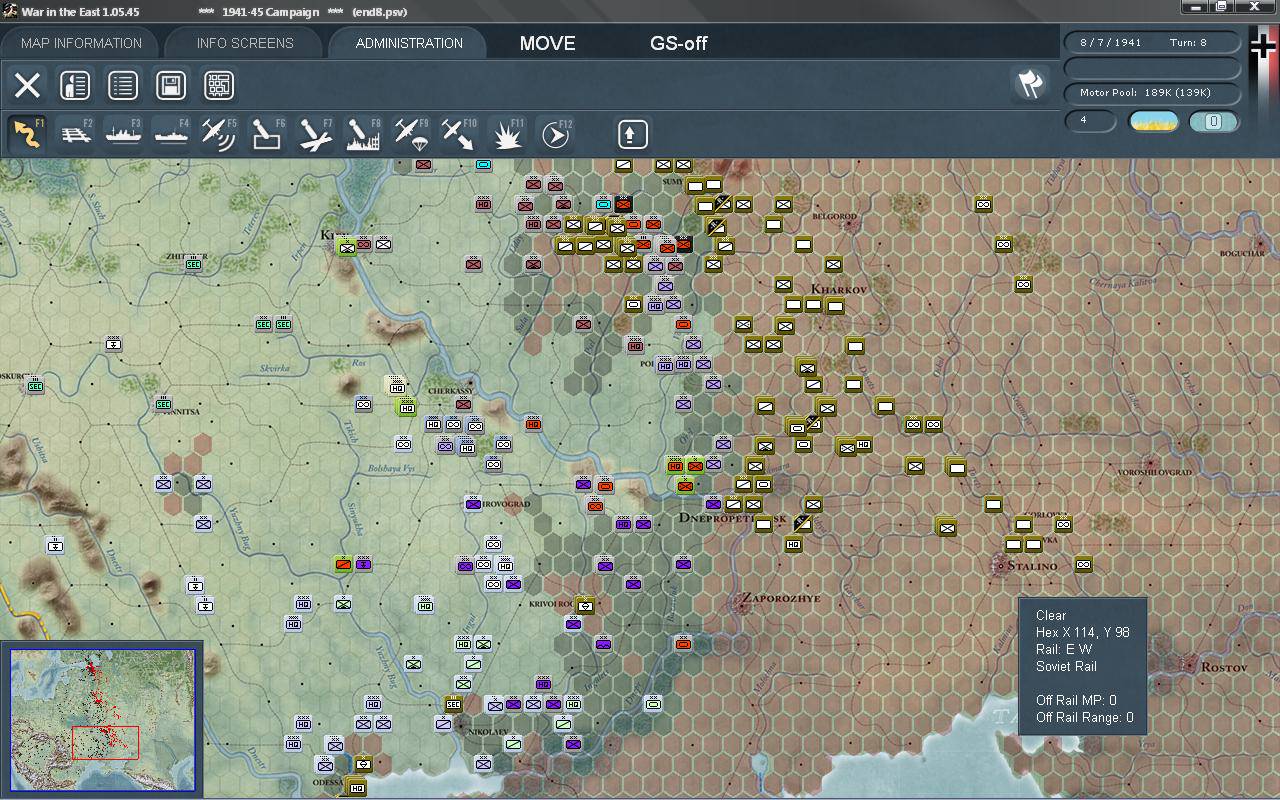Click the red viewport rectangle in minimap
Viewport: 1280px width, 800px height.
(105, 743)
